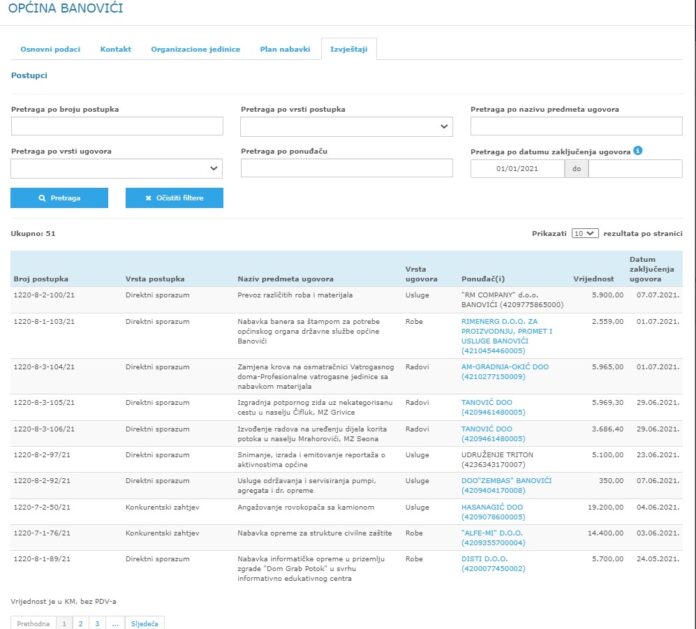696x629 pixels.
Task: Go to the Plan nabavki tab
Action: tap(284, 49)
